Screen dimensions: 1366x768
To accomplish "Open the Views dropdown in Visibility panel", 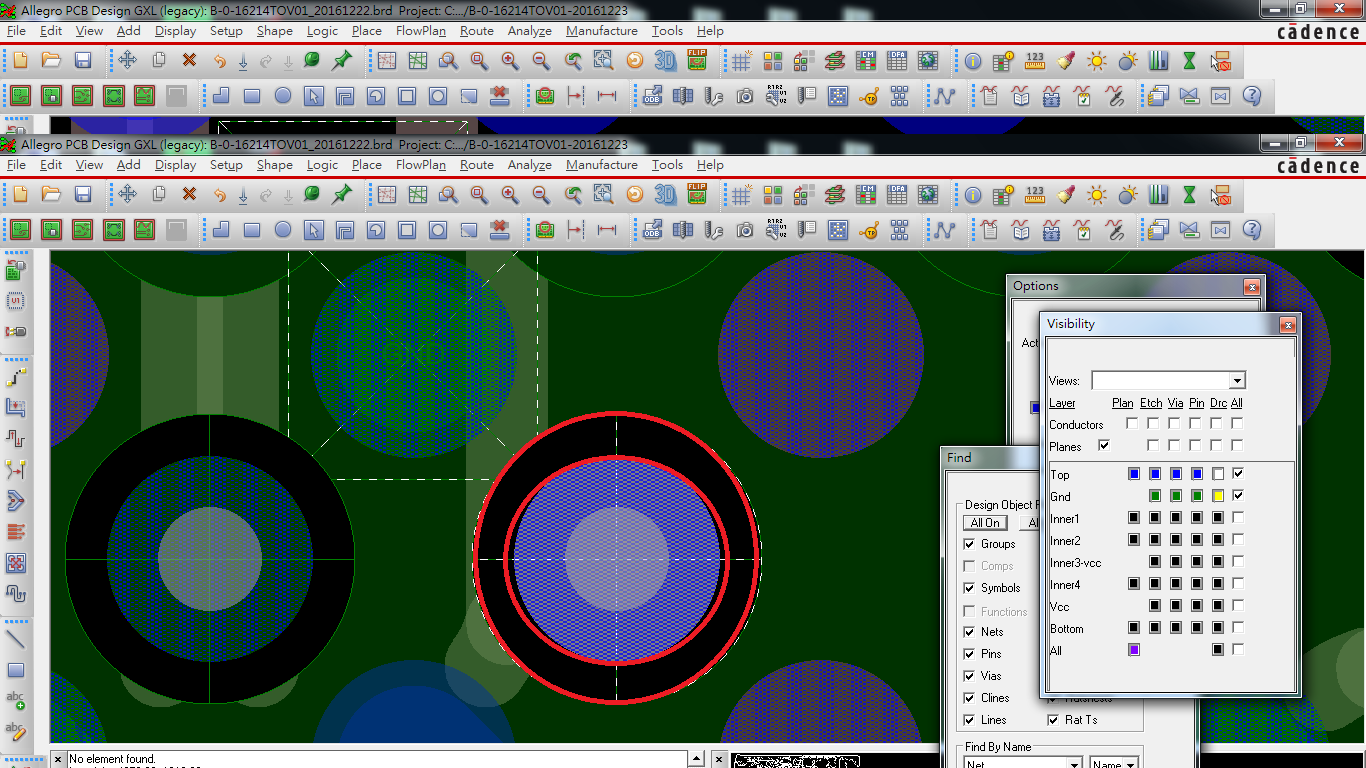I will point(1237,381).
